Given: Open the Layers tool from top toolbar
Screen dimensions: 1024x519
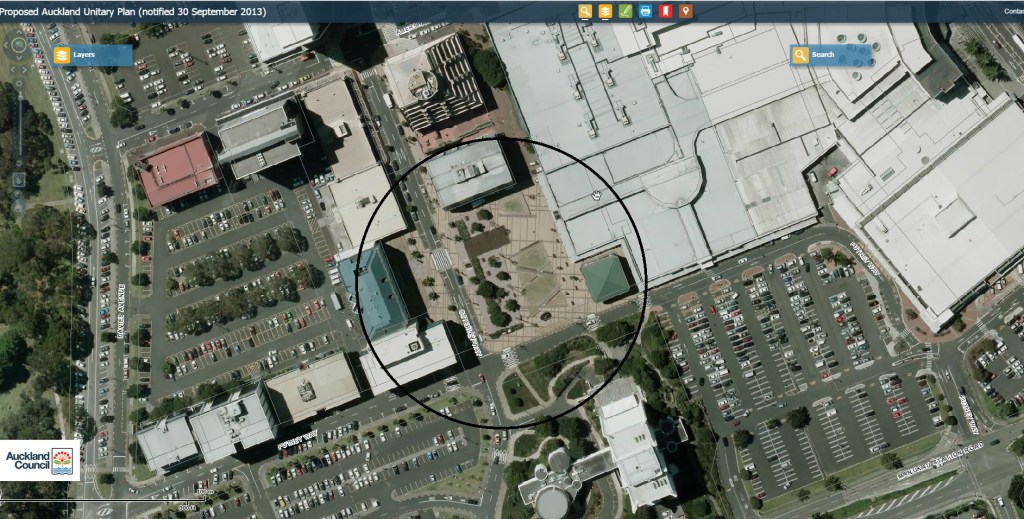Looking at the screenshot, I should [x=606, y=11].
